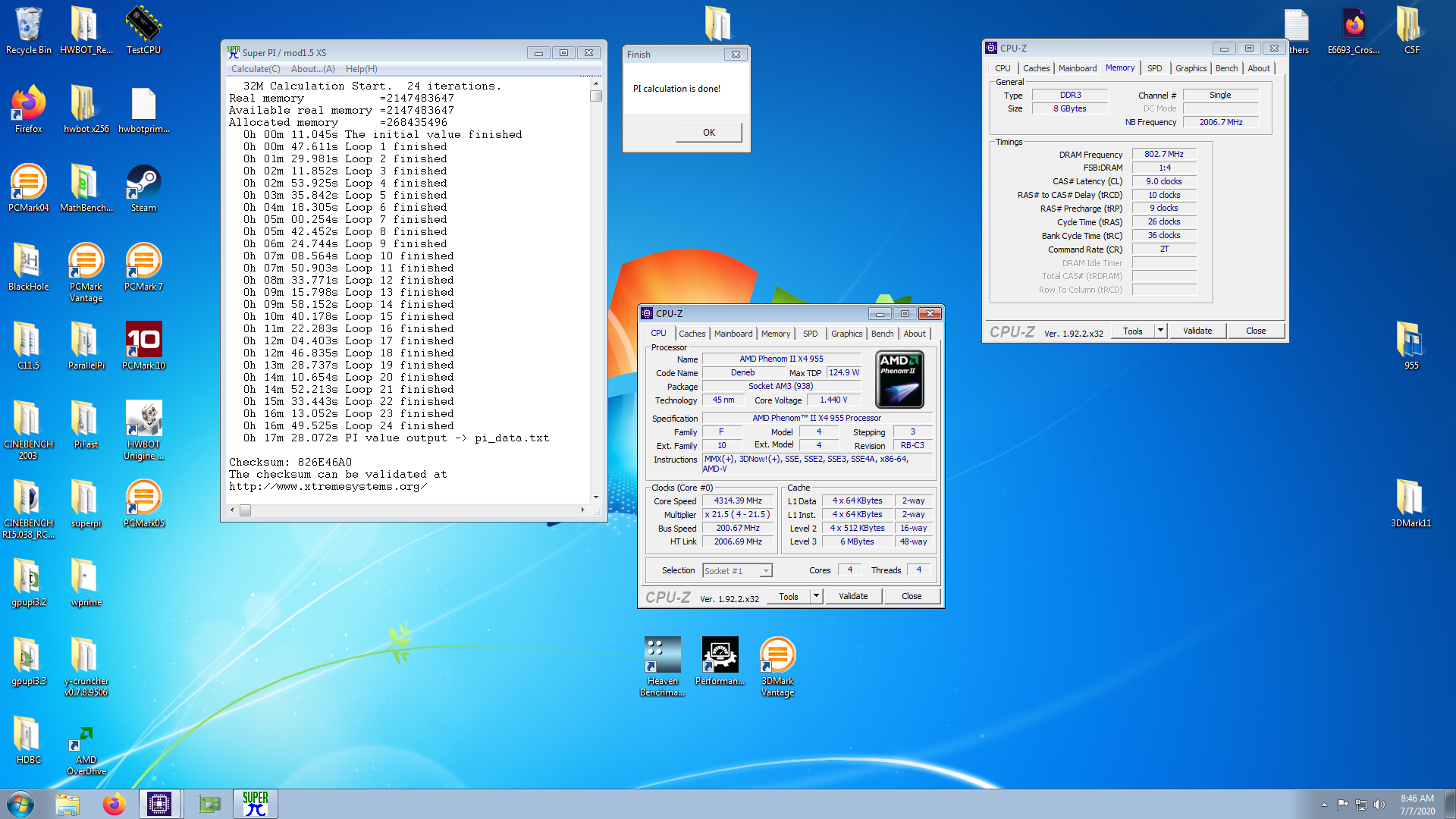
Task: Open Memory tab in lower CPU-Z window
Action: point(775,334)
